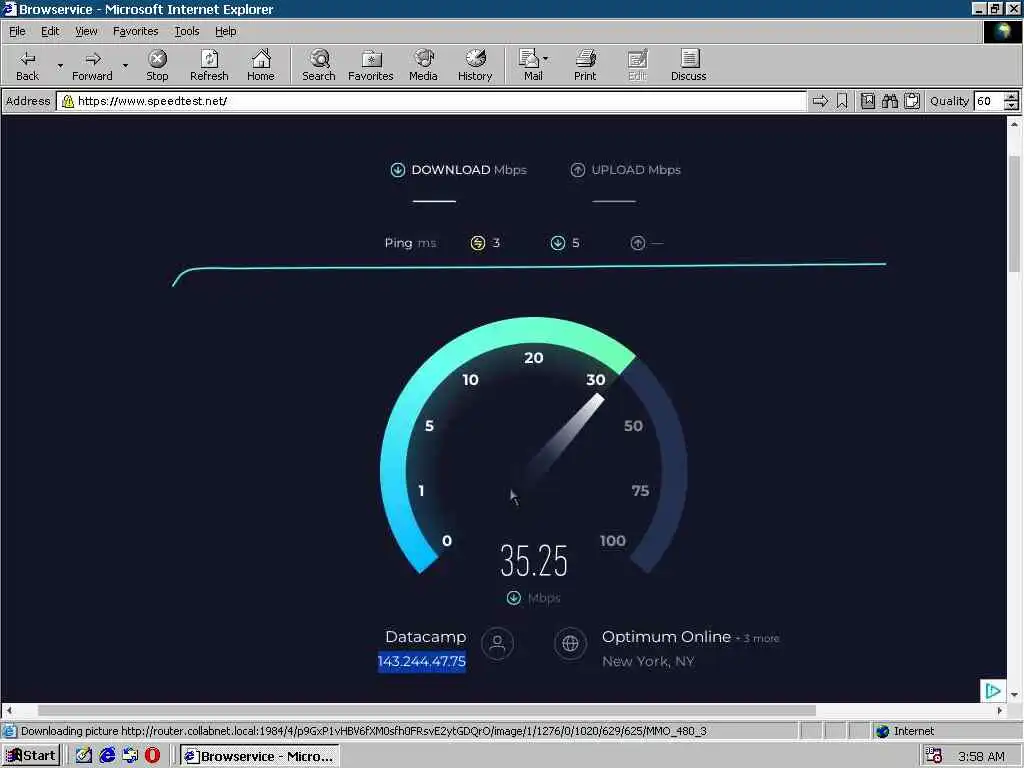
Task: Click the globe server icon
Action: point(570,644)
